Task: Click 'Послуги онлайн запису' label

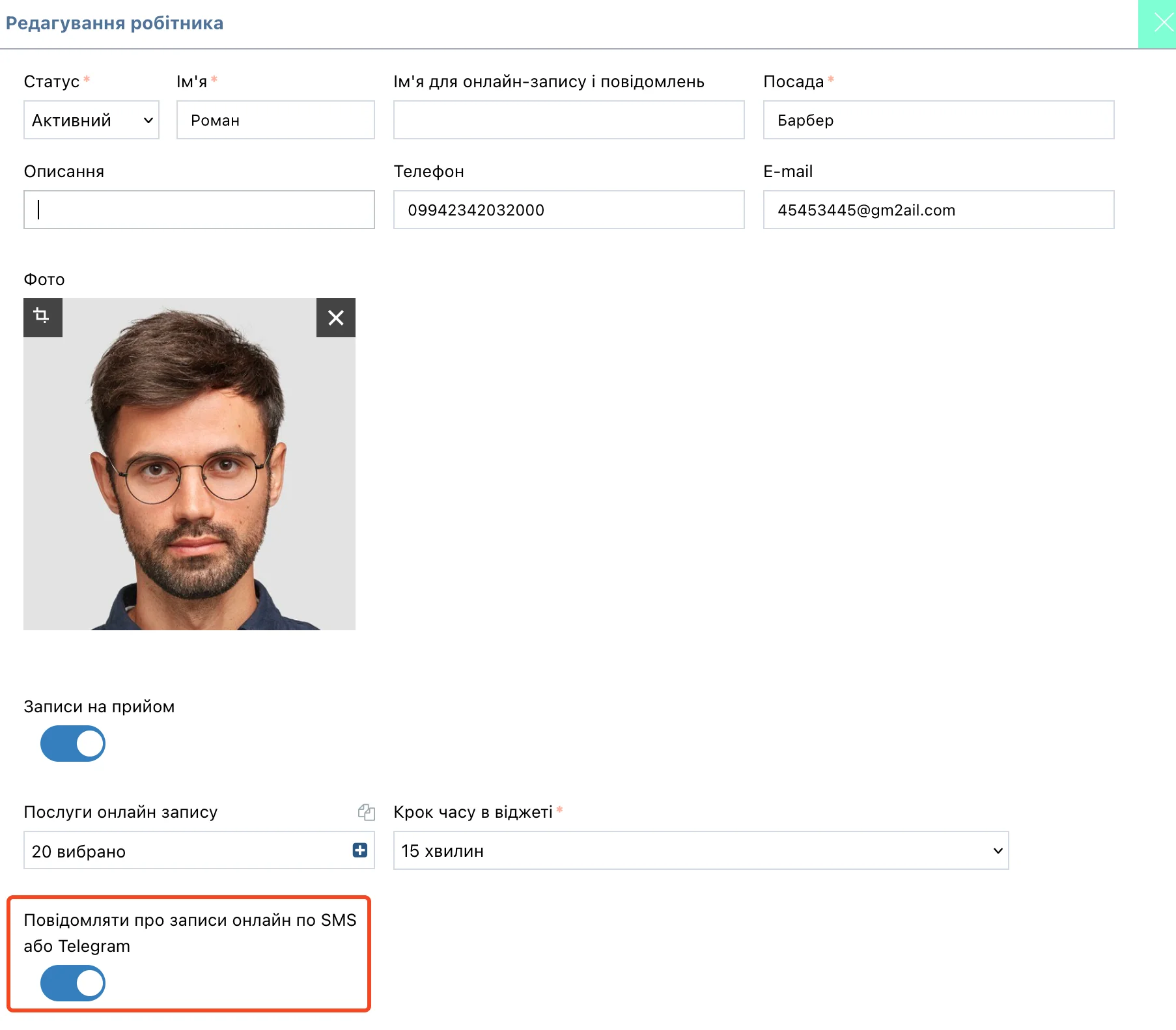Action: (120, 812)
